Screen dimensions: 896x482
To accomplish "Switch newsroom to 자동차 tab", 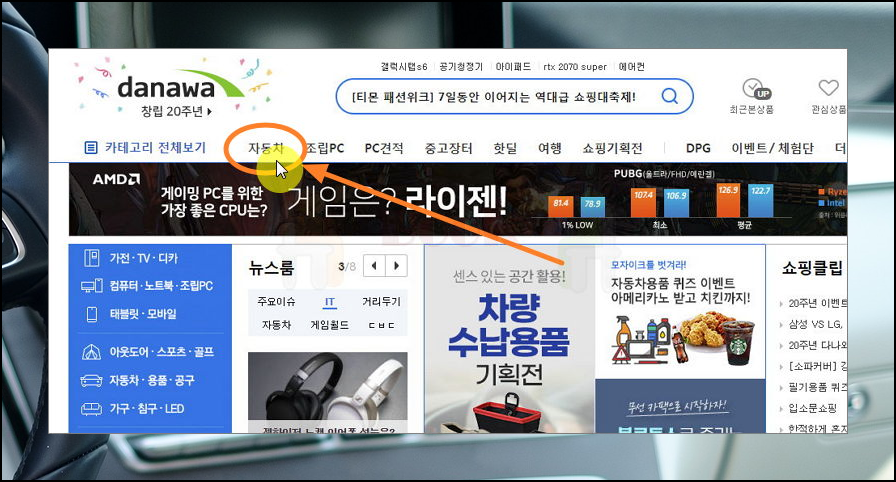I will pos(276,325).
